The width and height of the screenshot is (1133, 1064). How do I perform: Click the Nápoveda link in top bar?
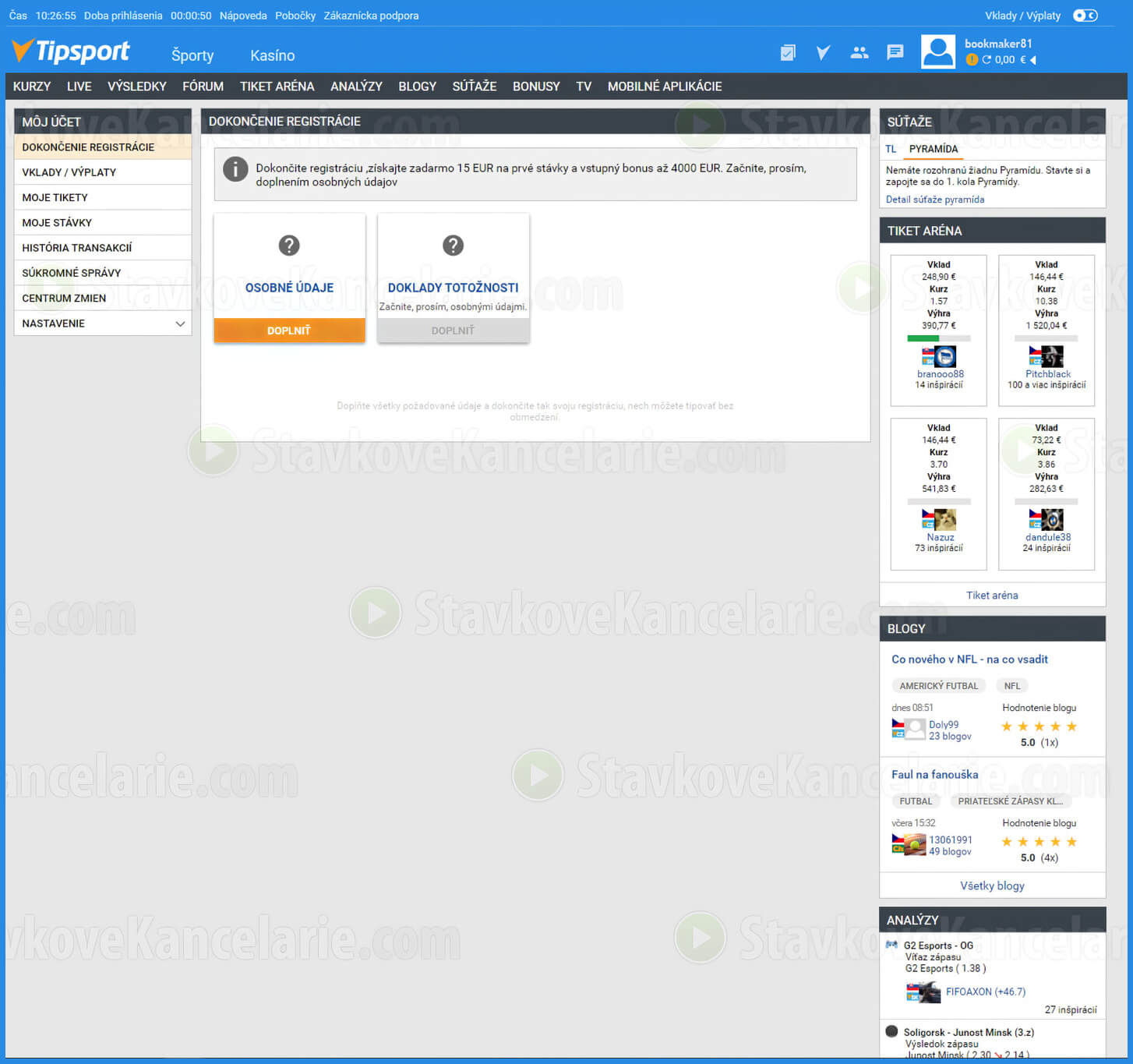[243, 16]
